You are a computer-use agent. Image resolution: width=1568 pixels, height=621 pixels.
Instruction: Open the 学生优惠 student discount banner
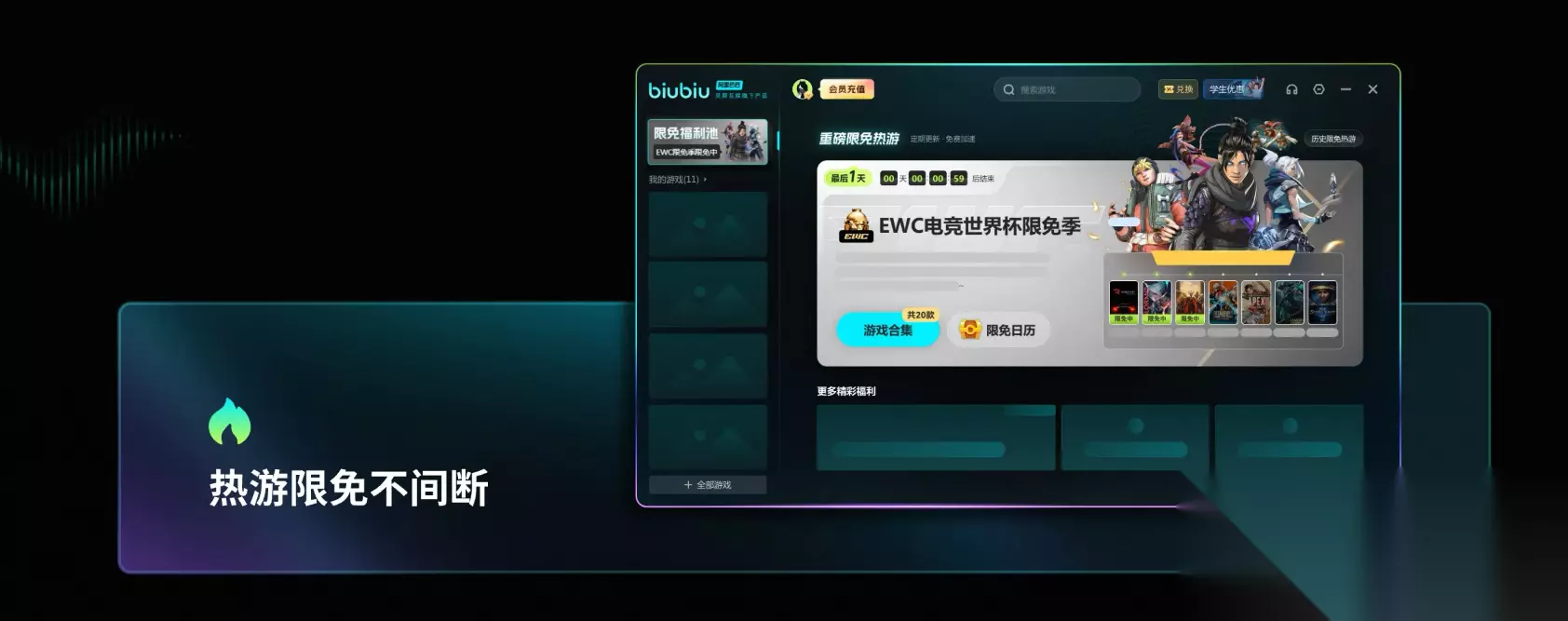pyautogui.click(x=1234, y=89)
